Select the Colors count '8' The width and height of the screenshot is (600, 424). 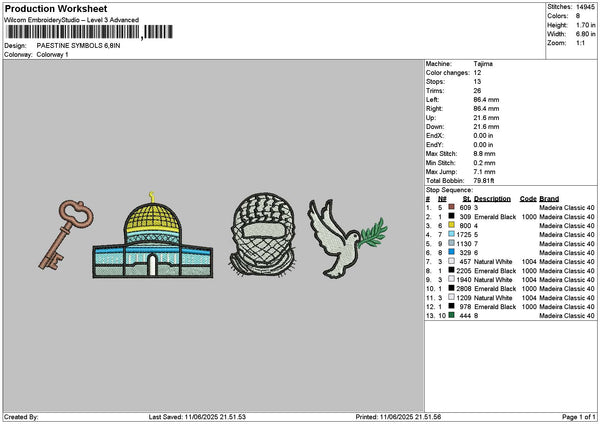[578, 16]
